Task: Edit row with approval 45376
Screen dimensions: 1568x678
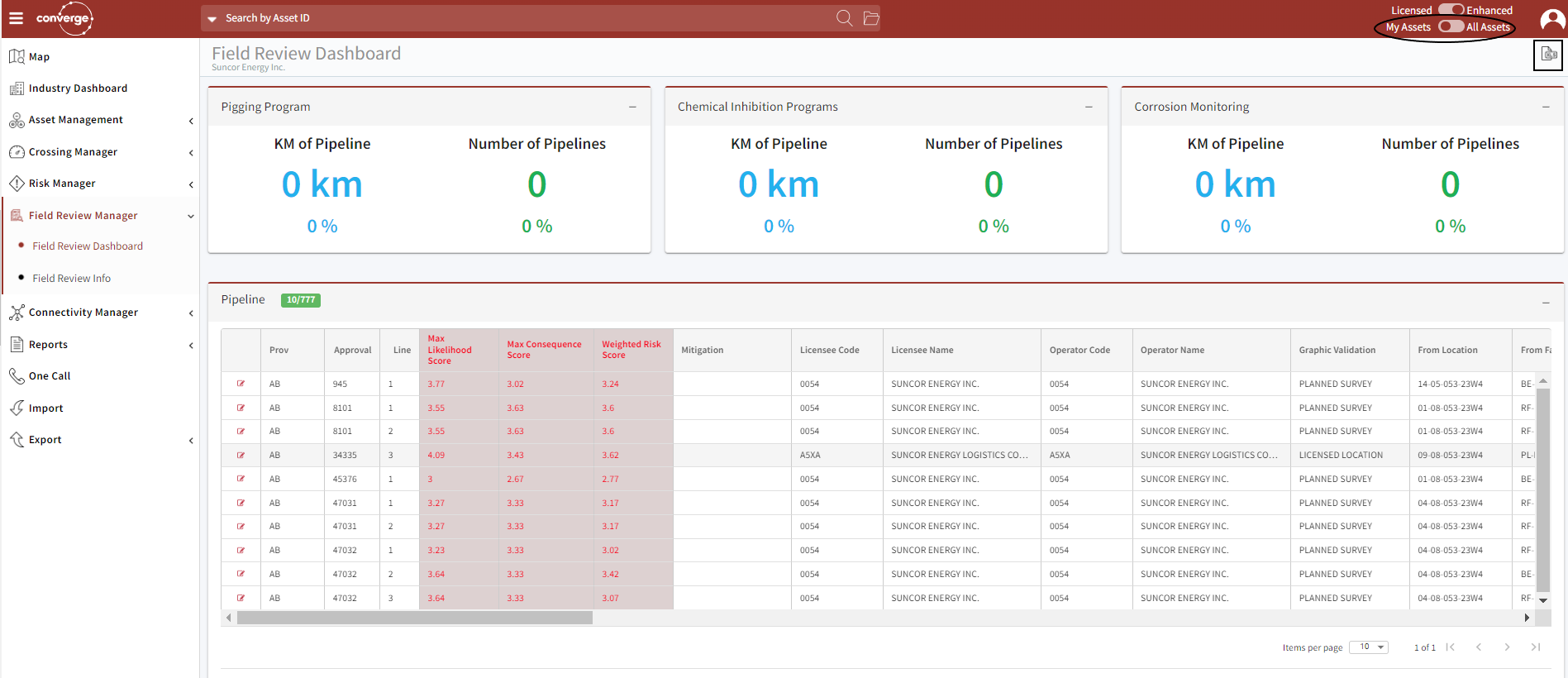Action: point(241,479)
